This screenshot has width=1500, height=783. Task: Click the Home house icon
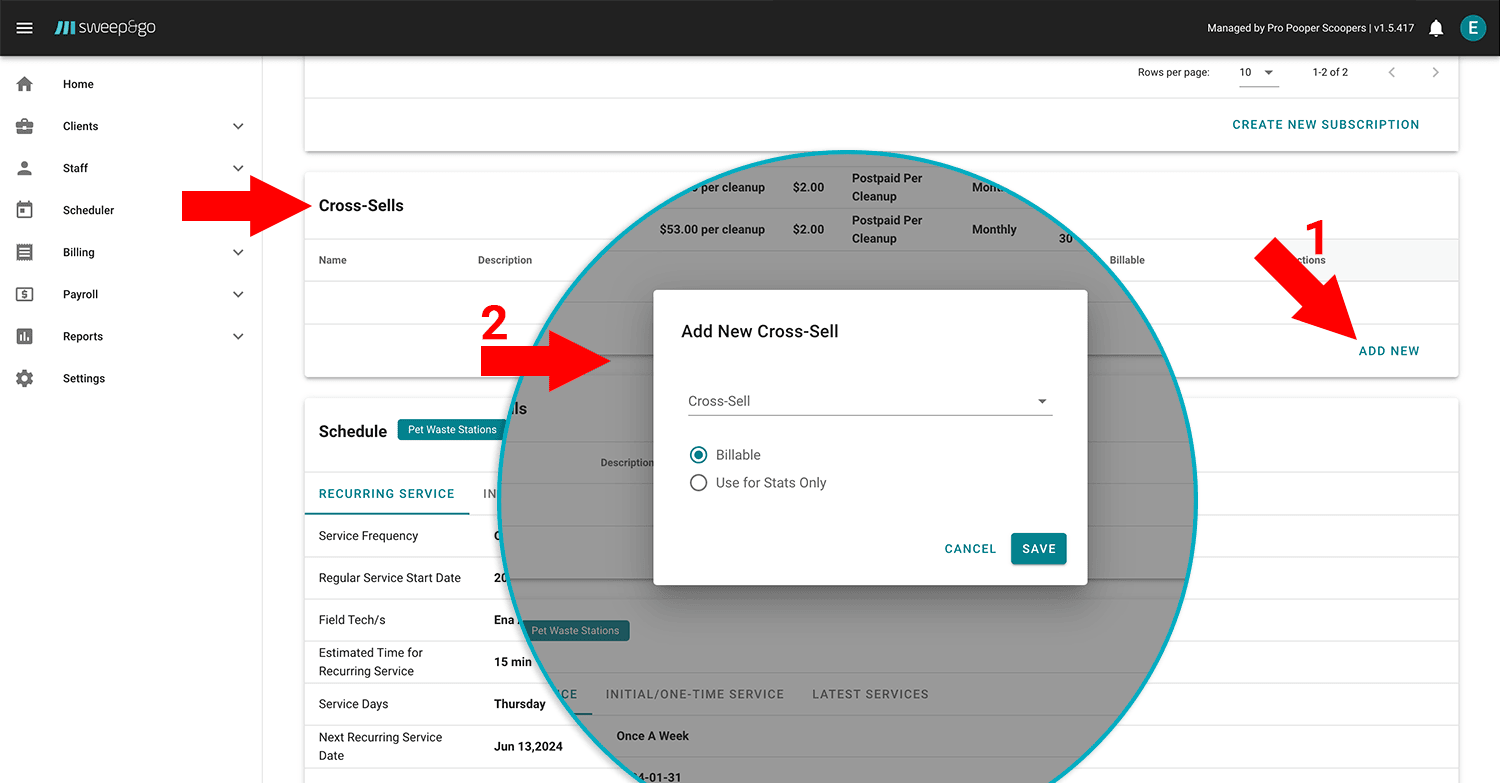pyautogui.click(x=25, y=84)
